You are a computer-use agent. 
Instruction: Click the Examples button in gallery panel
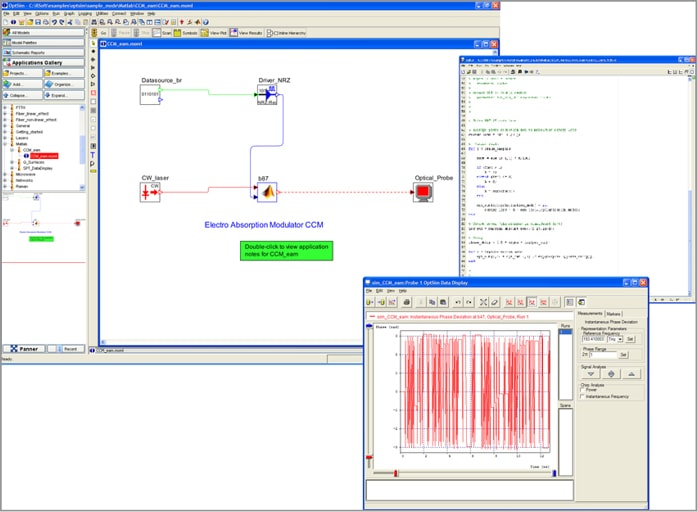click(63, 73)
